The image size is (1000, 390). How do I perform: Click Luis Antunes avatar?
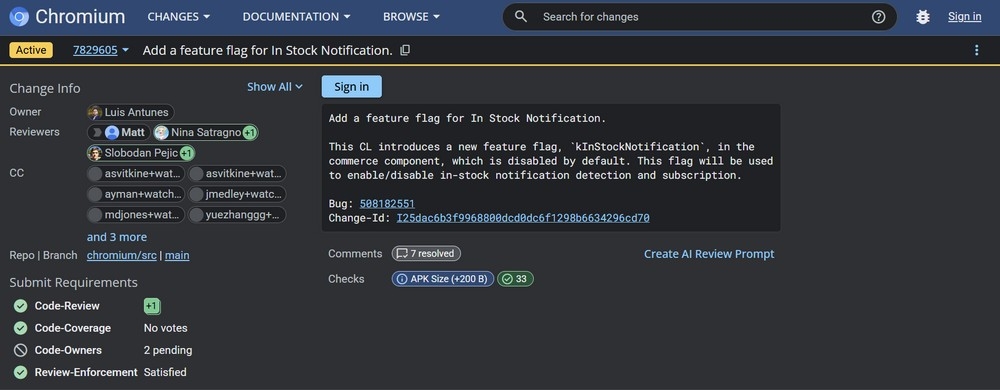pyautogui.click(x=95, y=113)
